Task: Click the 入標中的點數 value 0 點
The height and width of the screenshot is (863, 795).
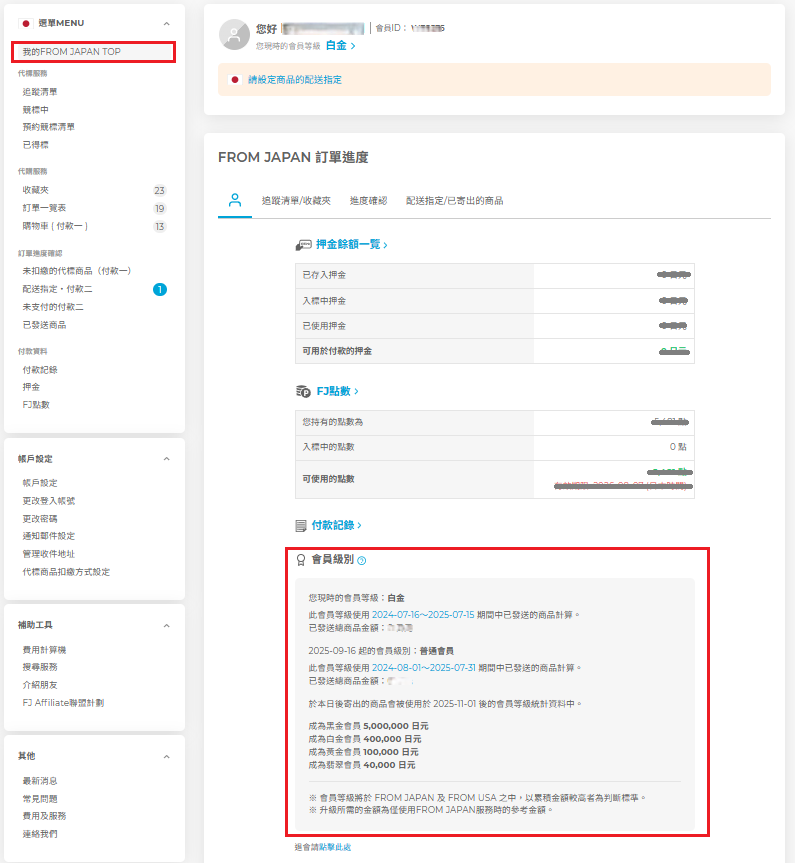Action: [x=678, y=447]
